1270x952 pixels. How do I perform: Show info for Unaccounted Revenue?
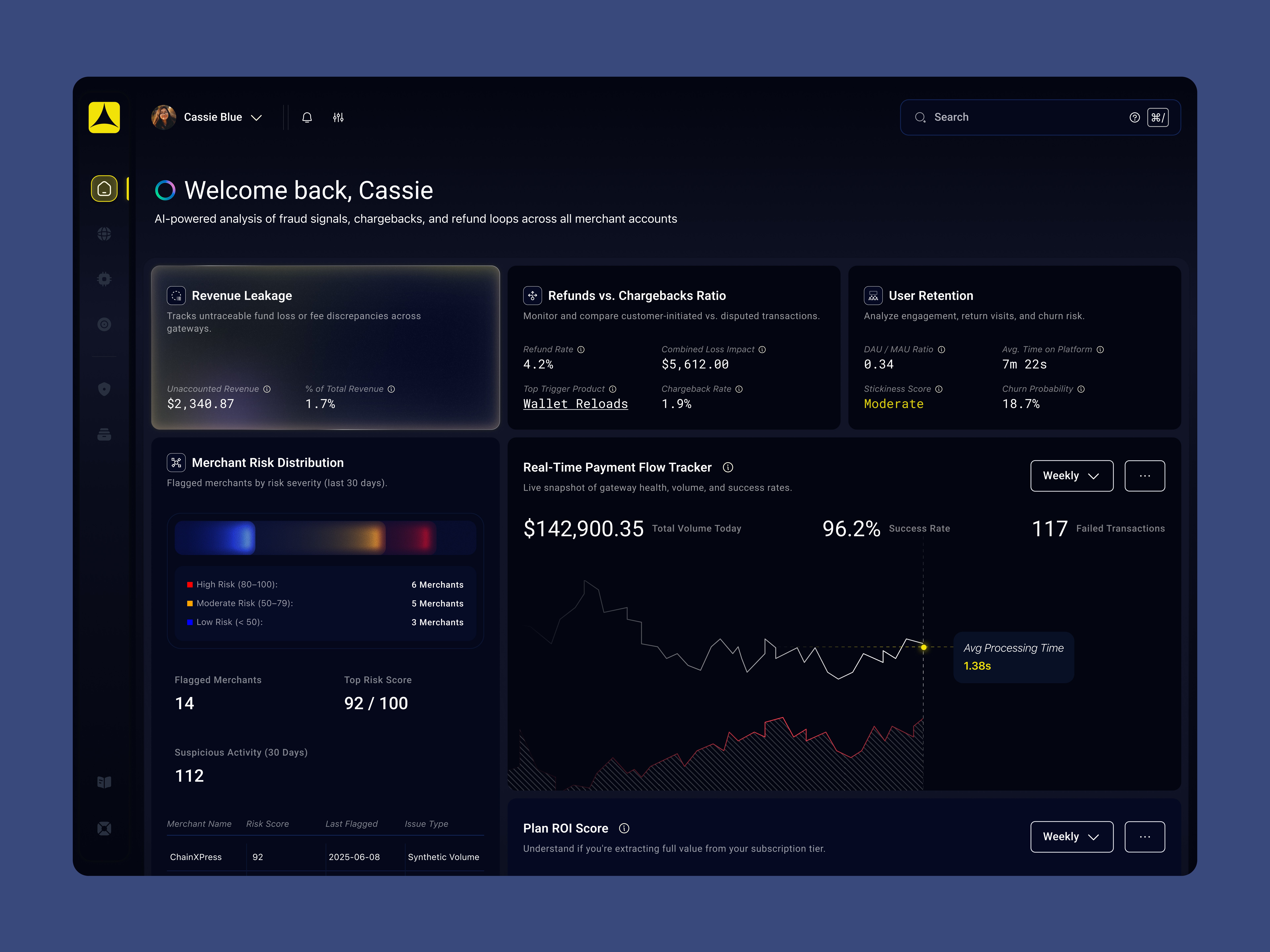coord(267,389)
